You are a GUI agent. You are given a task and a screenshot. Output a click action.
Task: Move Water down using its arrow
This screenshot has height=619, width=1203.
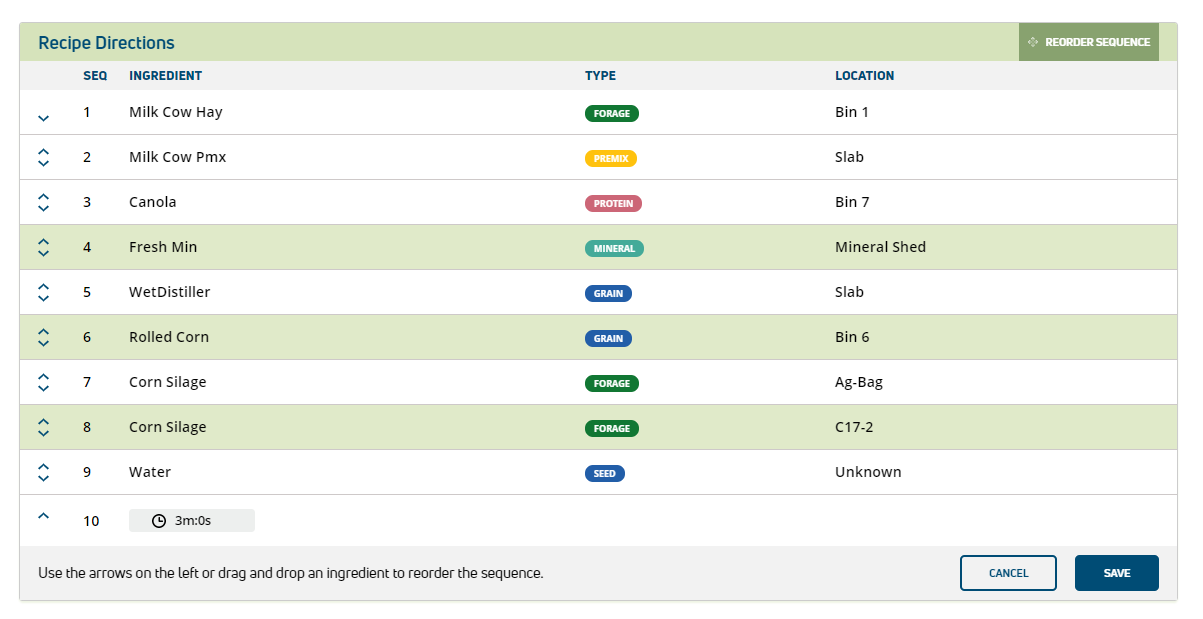(x=43, y=478)
